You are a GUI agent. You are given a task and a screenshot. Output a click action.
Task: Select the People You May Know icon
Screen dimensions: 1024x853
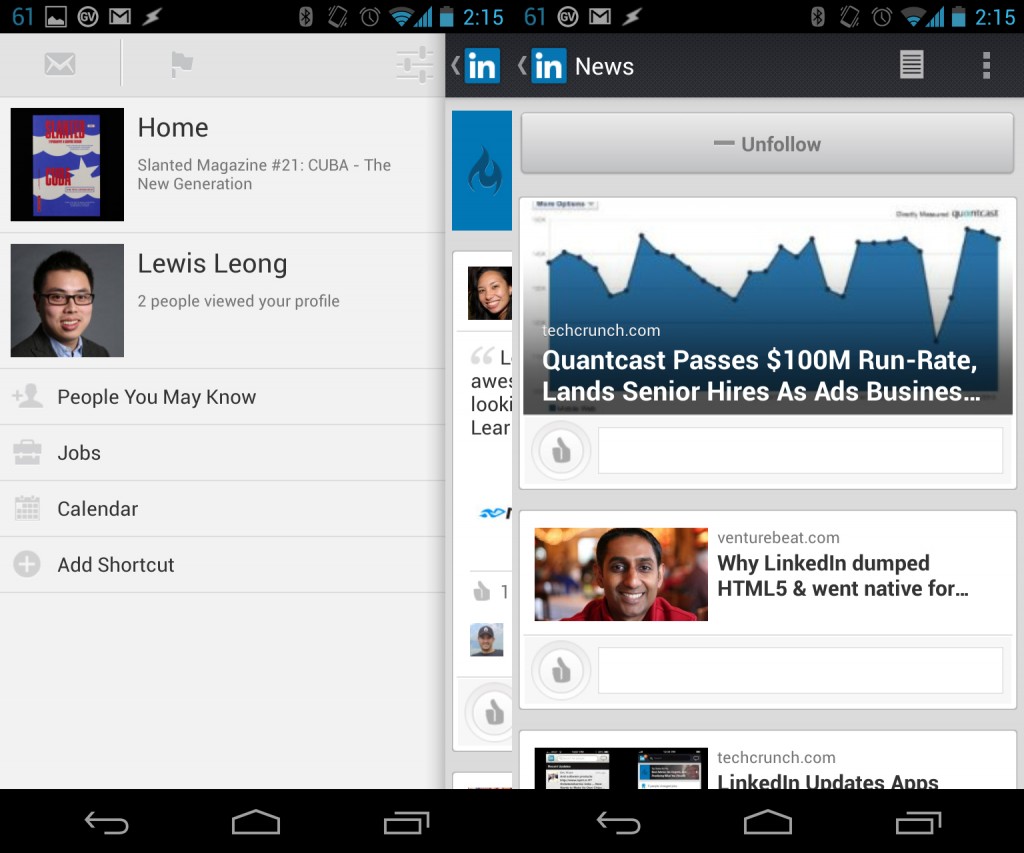28,396
